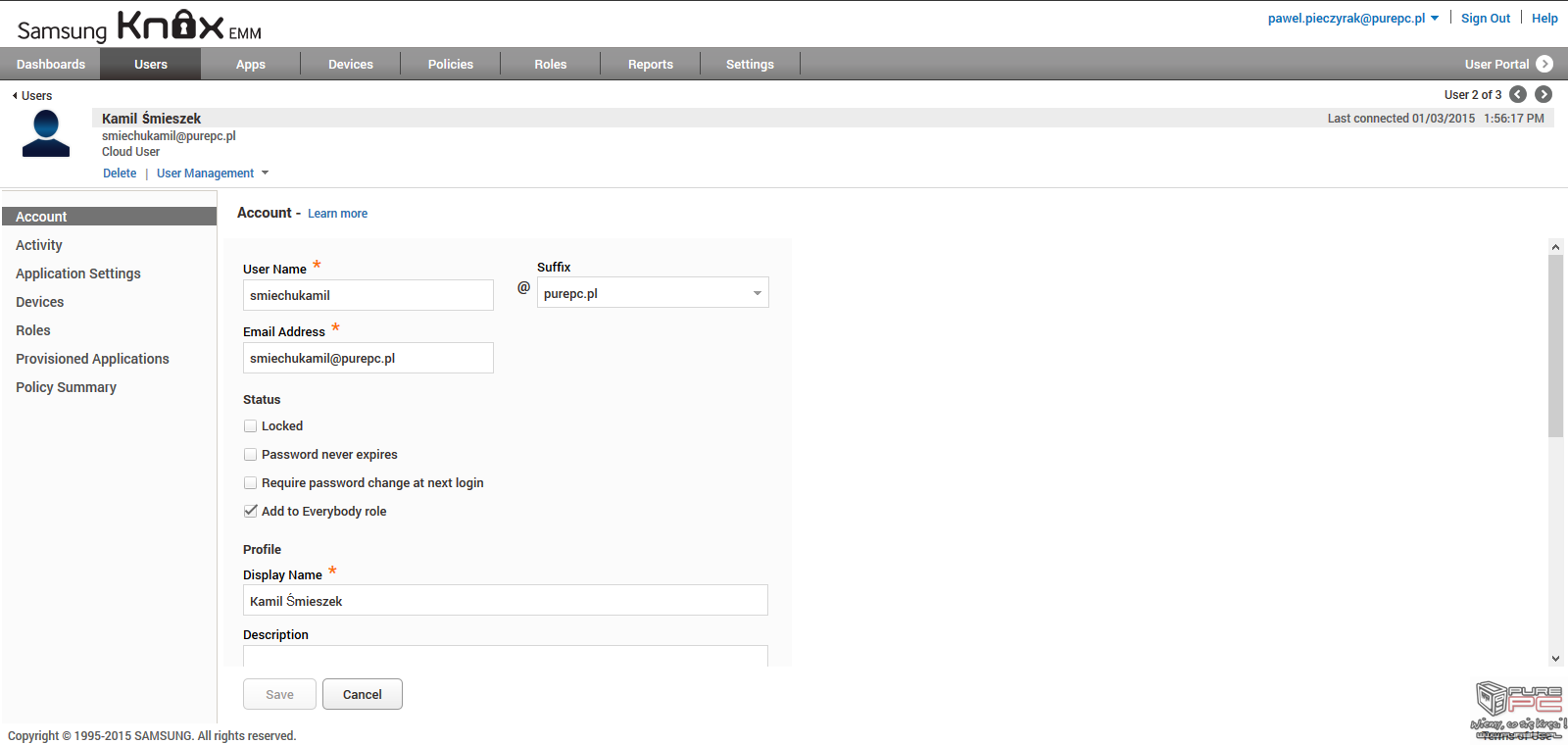Open the Suffix dropdown showing purepc.pl
Image resolution: width=1568 pixels, height=745 pixels.
tap(653, 293)
